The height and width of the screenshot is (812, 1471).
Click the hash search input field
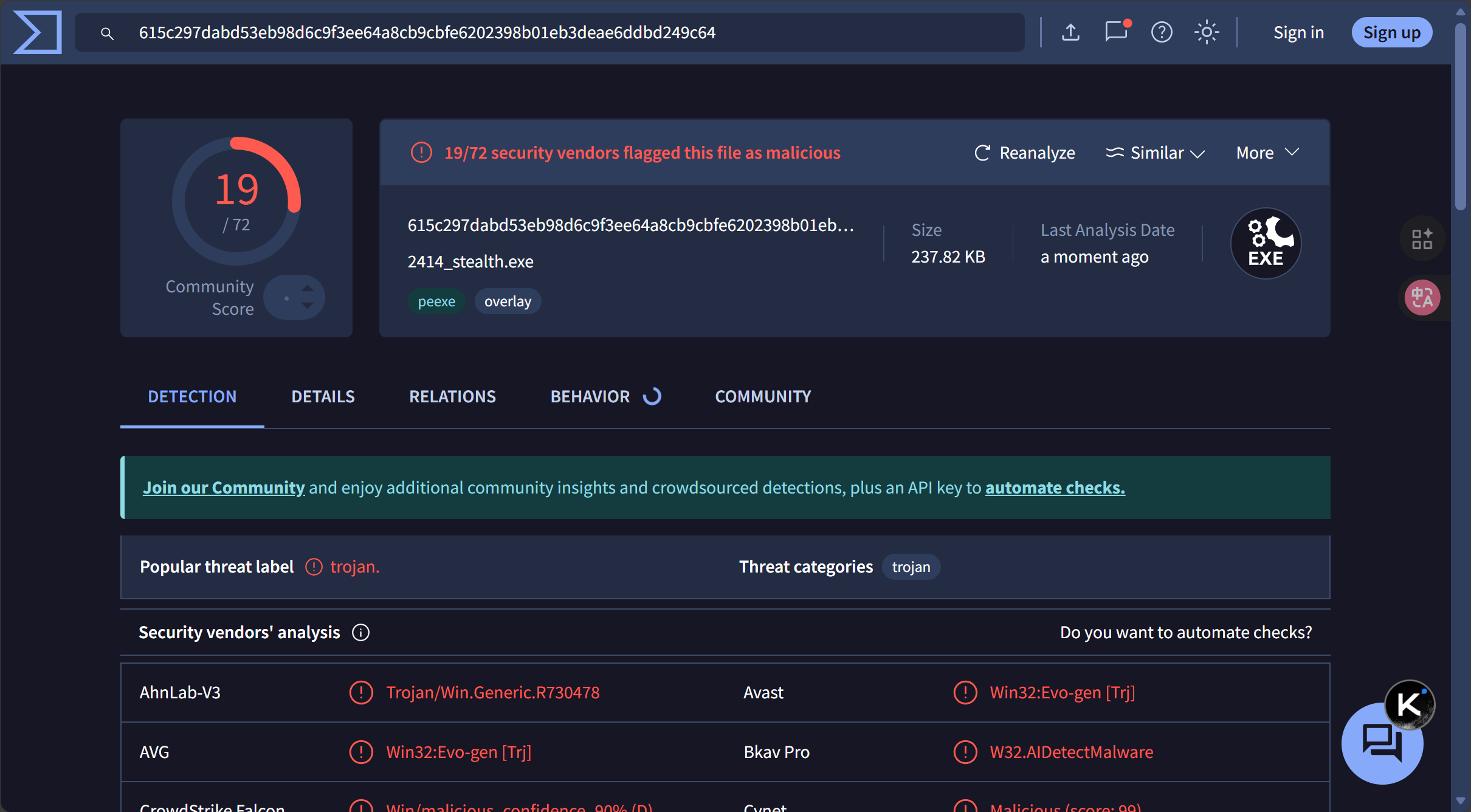(547, 32)
